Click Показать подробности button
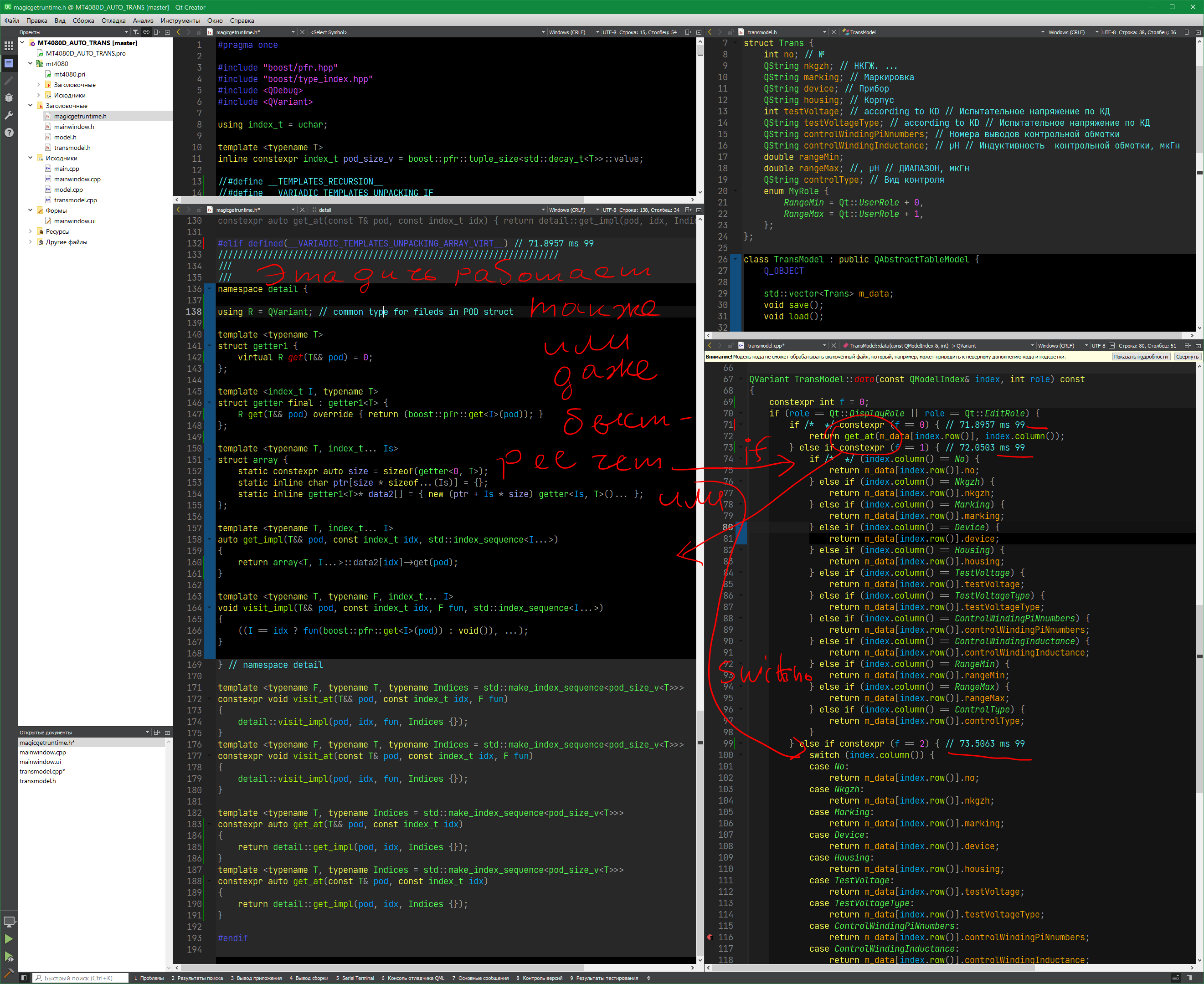The width and height of the screenshot is (1204, 984). click(1141, 357)
